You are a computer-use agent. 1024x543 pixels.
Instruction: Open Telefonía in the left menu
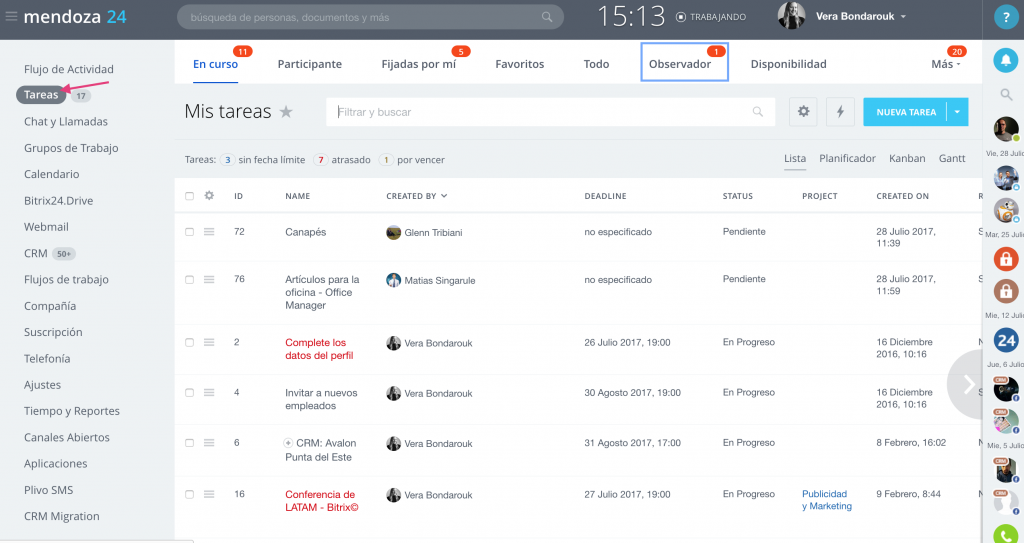47,359
